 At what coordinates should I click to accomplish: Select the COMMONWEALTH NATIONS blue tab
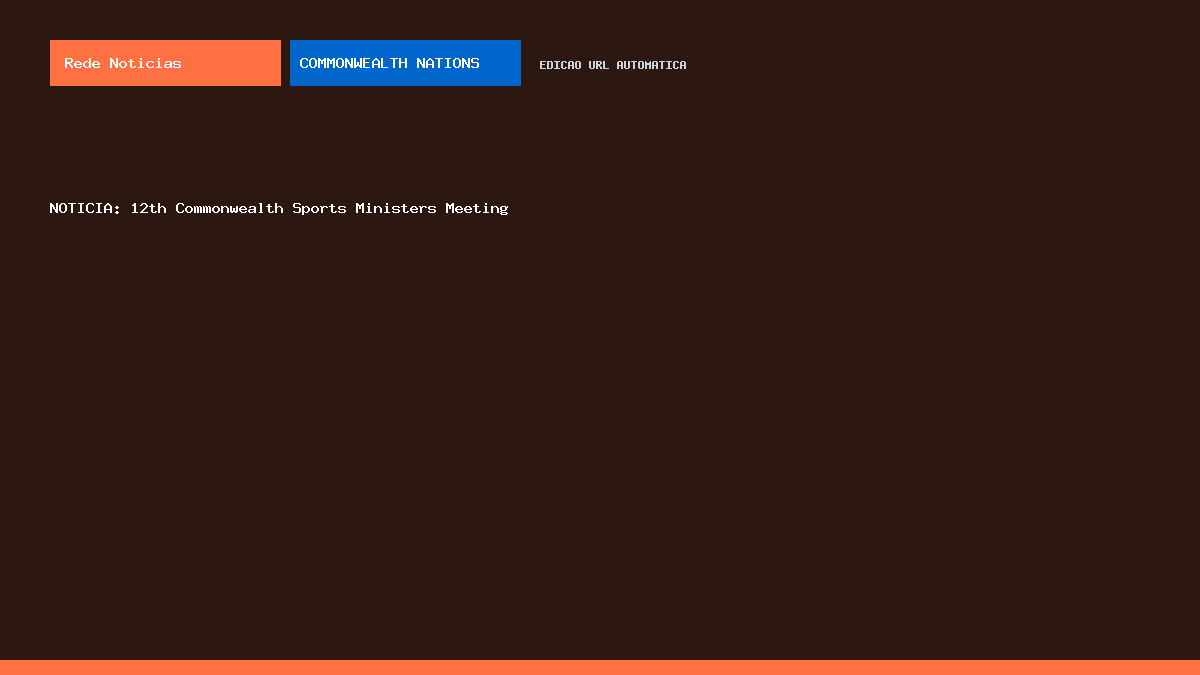coord(405,63)
